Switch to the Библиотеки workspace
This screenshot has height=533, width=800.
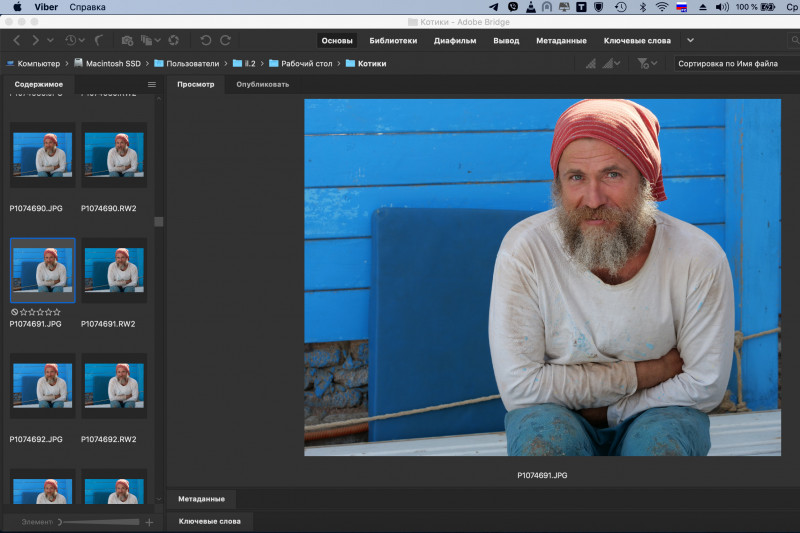[x=393, y=41]
